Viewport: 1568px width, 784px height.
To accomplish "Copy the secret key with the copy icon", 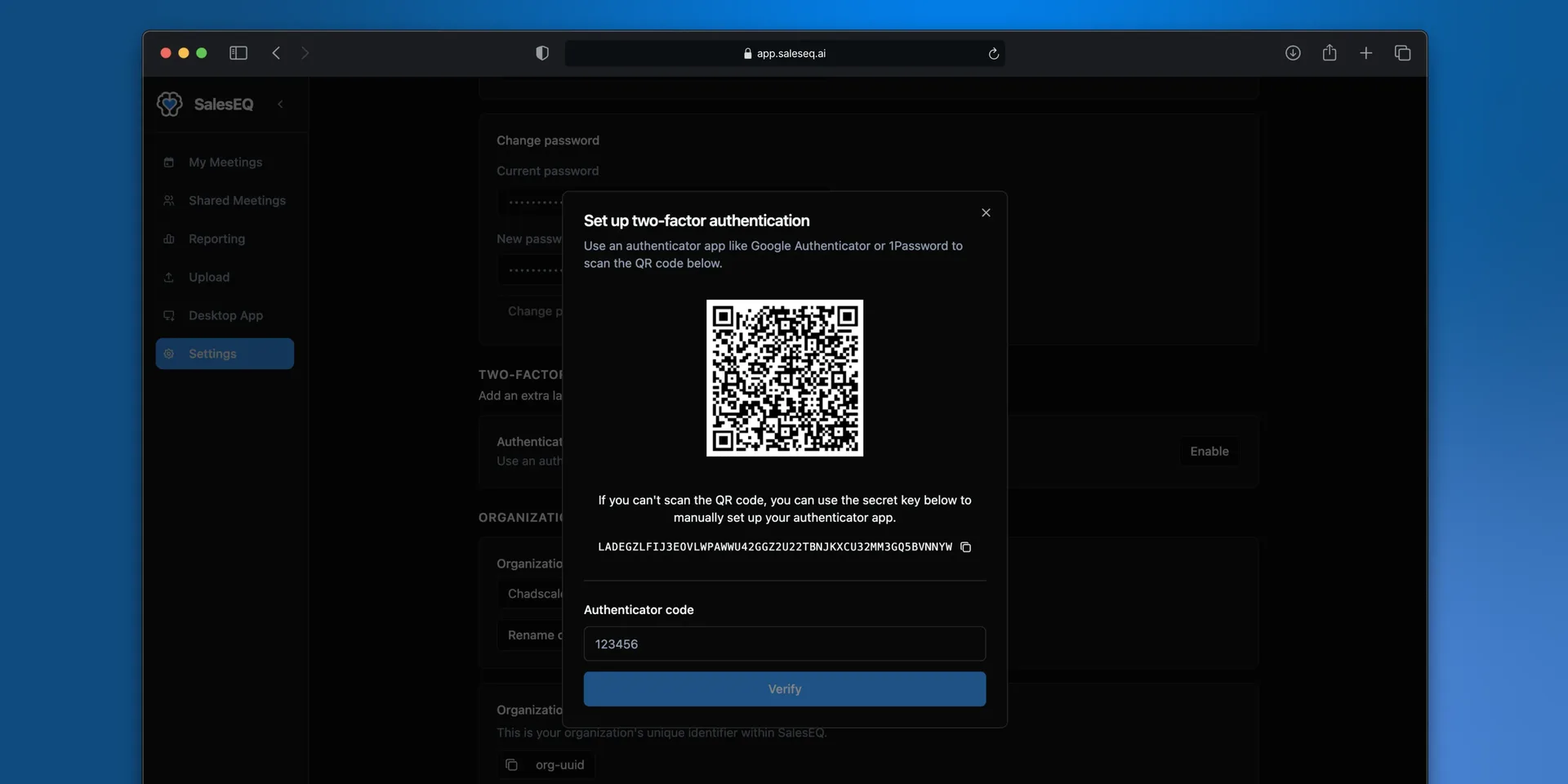I will pyautogui.click(x=965, y=547).
